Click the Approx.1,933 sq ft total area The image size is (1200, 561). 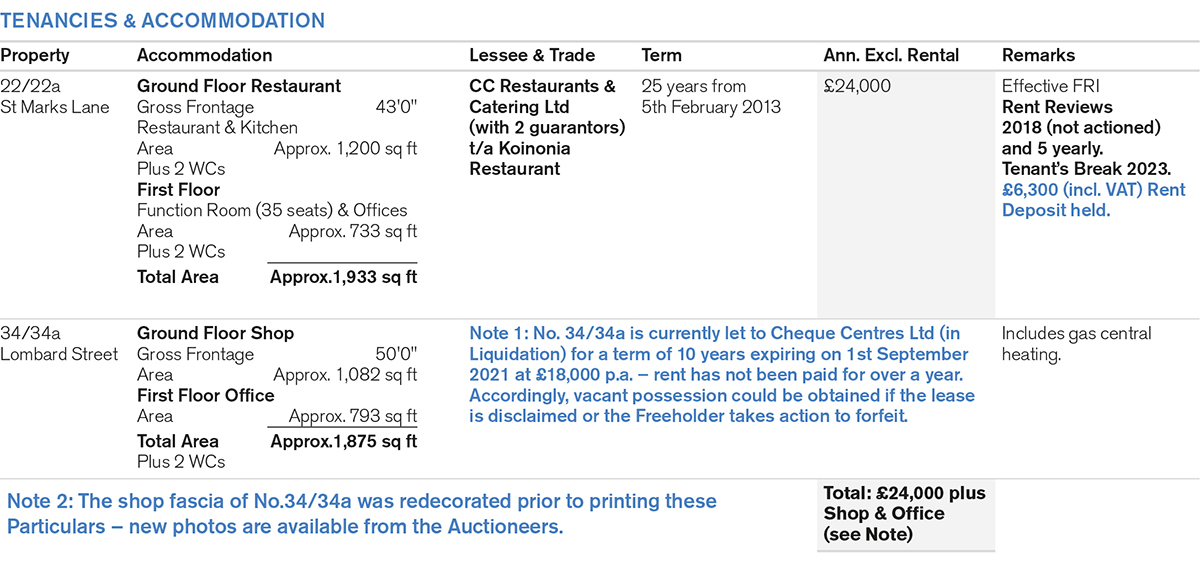343,276
